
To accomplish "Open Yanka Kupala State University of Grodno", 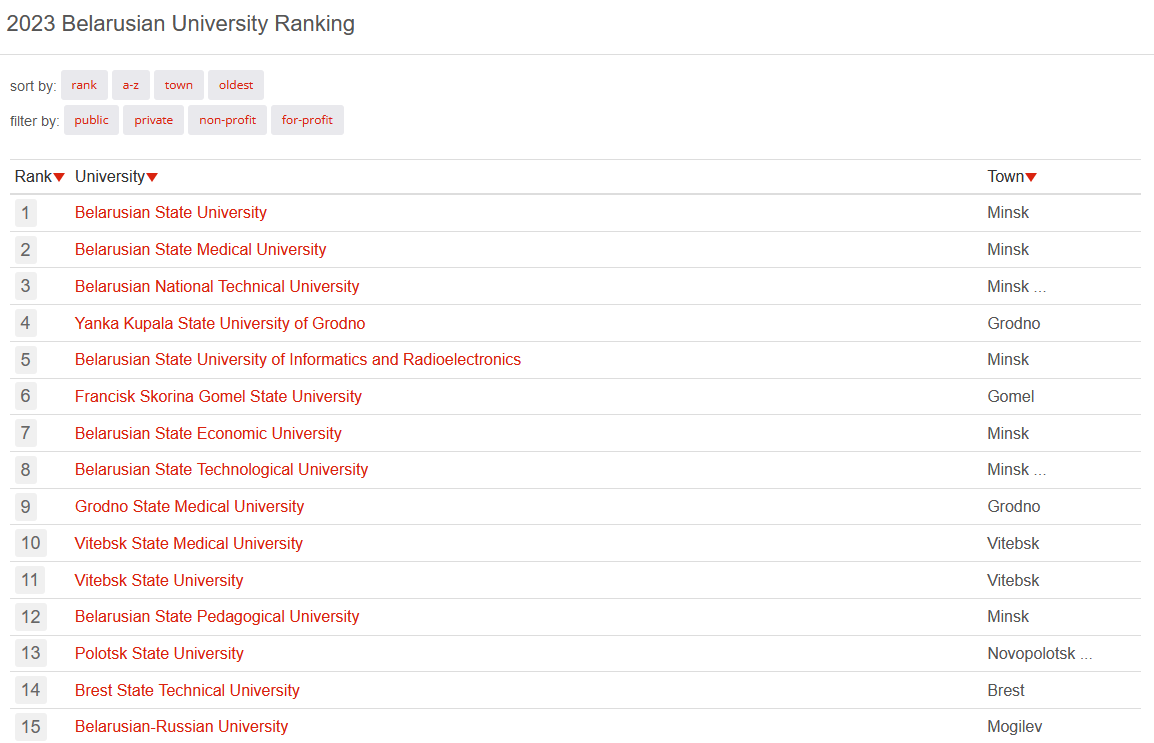I will 220,323.
